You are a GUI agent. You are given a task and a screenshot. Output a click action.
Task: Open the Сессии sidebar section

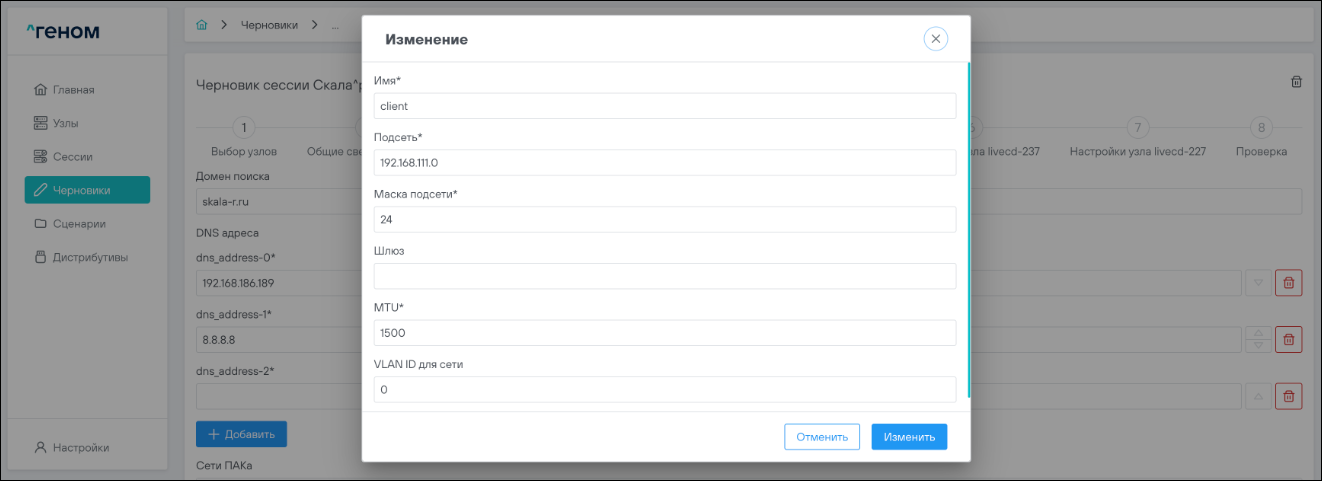[x=72, y=157]
